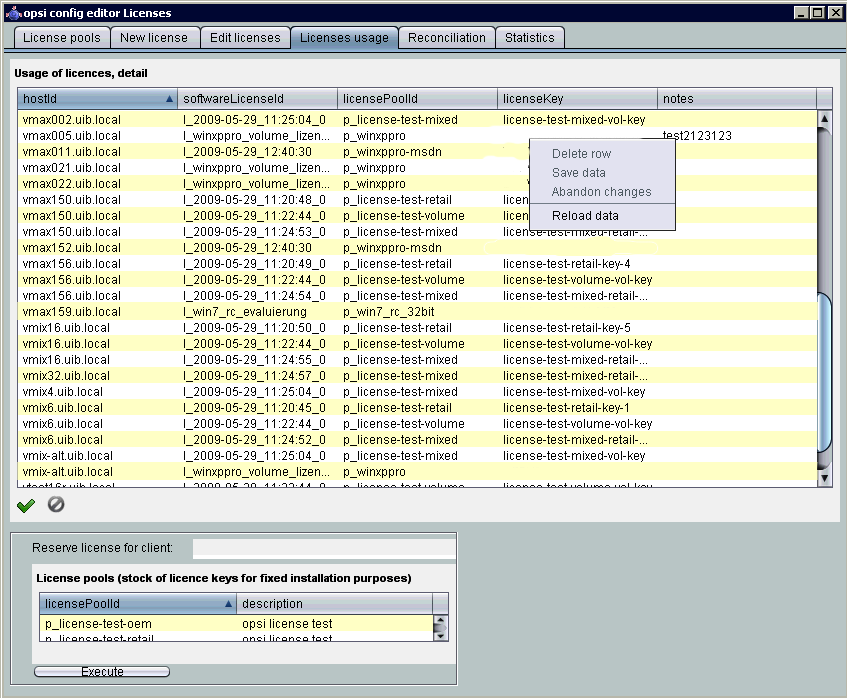The height and width of the screenshot is (698, 847).
Task: Select the vmax159.uib.local row
Action: point(417,312)
